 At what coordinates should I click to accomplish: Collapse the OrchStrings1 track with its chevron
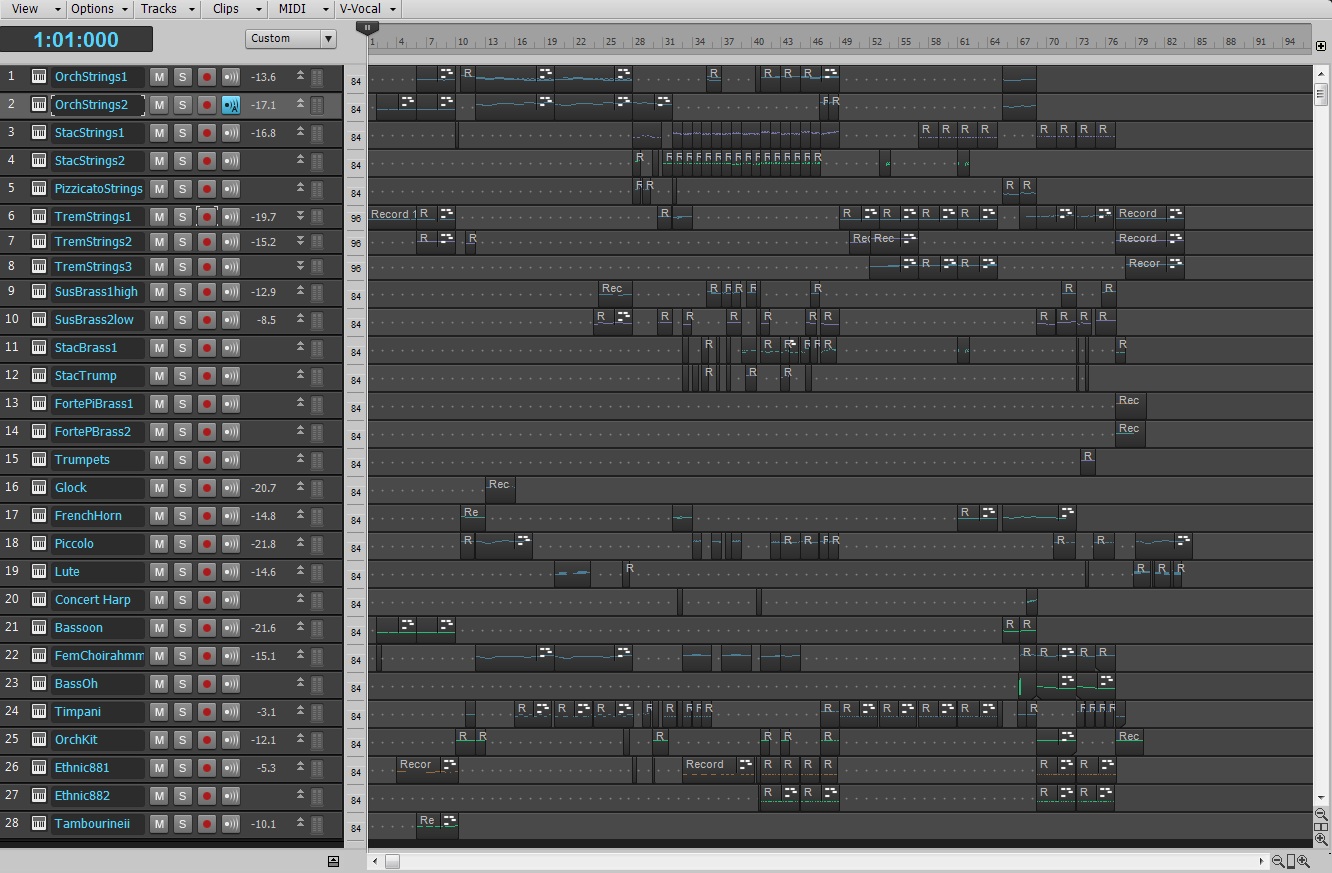point(300,77)
